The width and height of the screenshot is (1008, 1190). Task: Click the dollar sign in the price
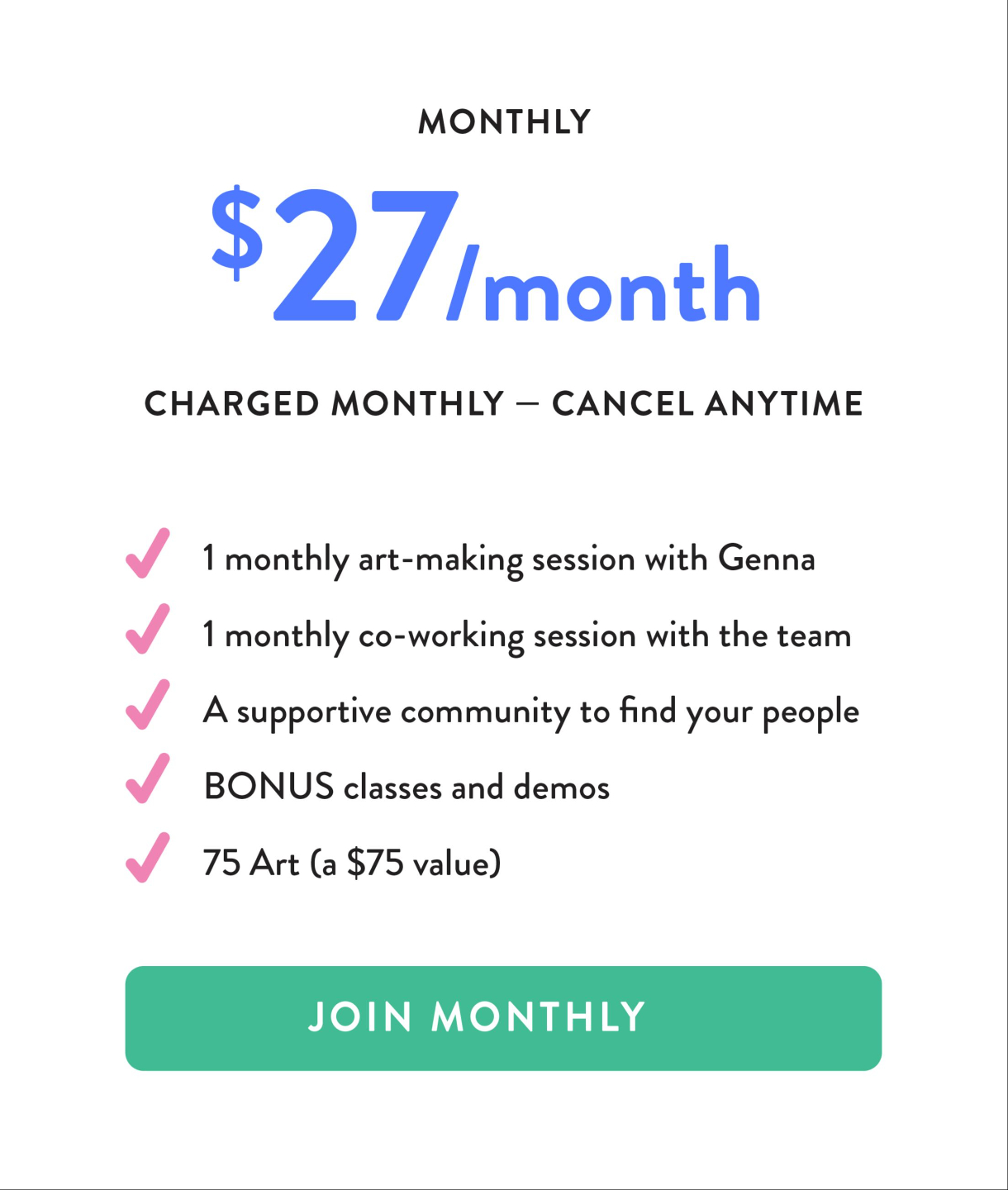(237, 232)
